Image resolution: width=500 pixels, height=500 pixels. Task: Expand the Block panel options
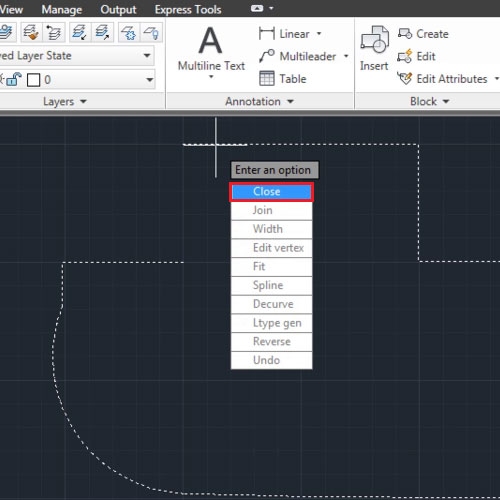point(446,101)
